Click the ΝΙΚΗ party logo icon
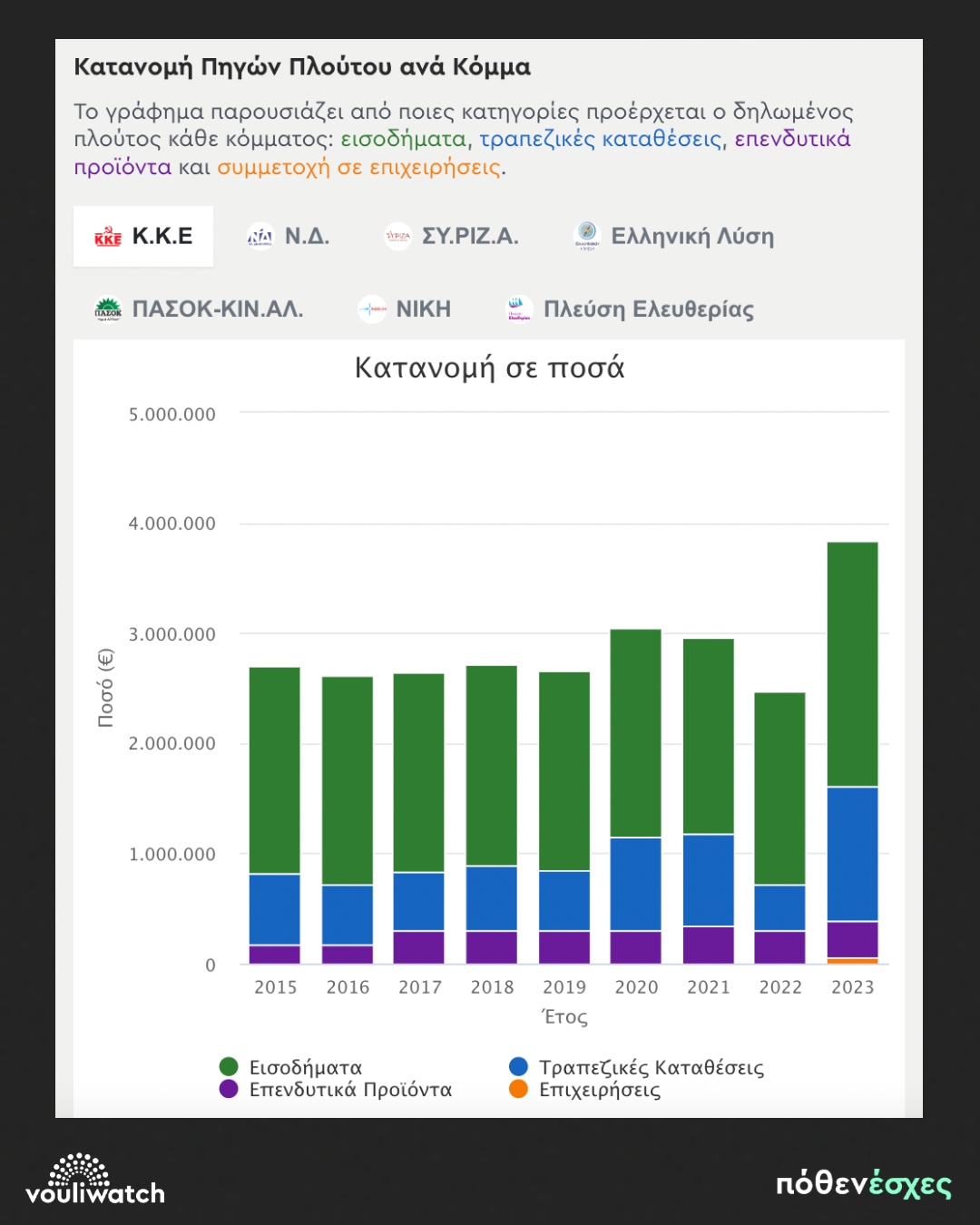980x1225 pixels. click(372, 309)
